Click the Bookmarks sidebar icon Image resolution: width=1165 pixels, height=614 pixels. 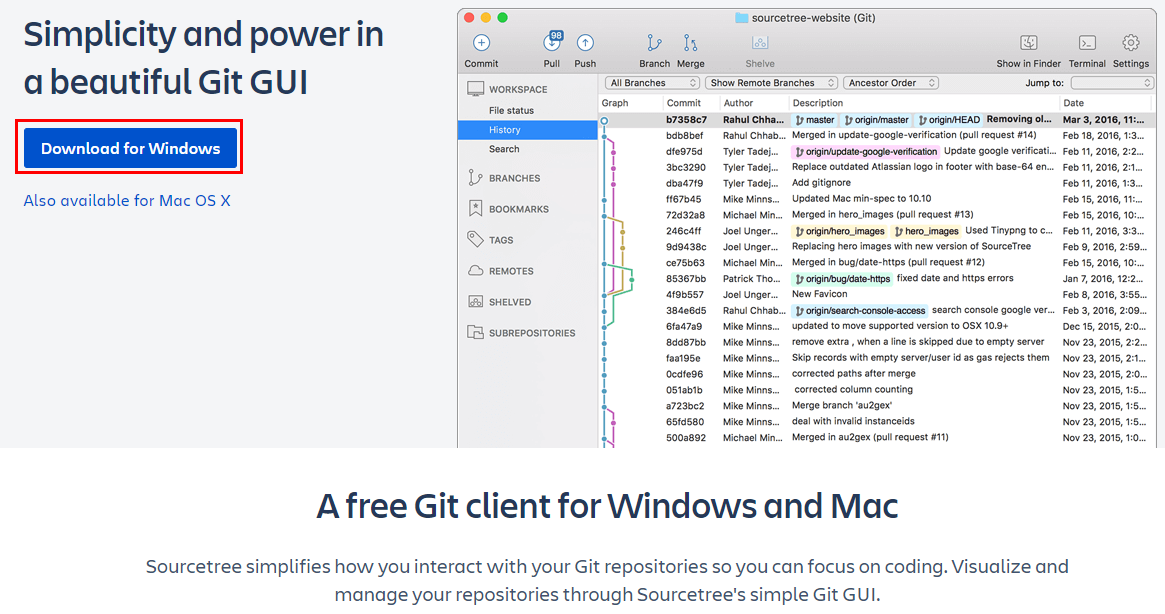476,209
